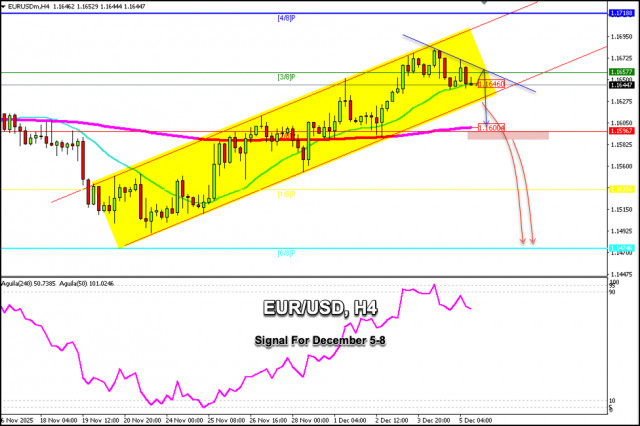Click the 10 level on the indicator scale
Image resolution: width=640 pixels, height=426 pixels.
point(612,401)
